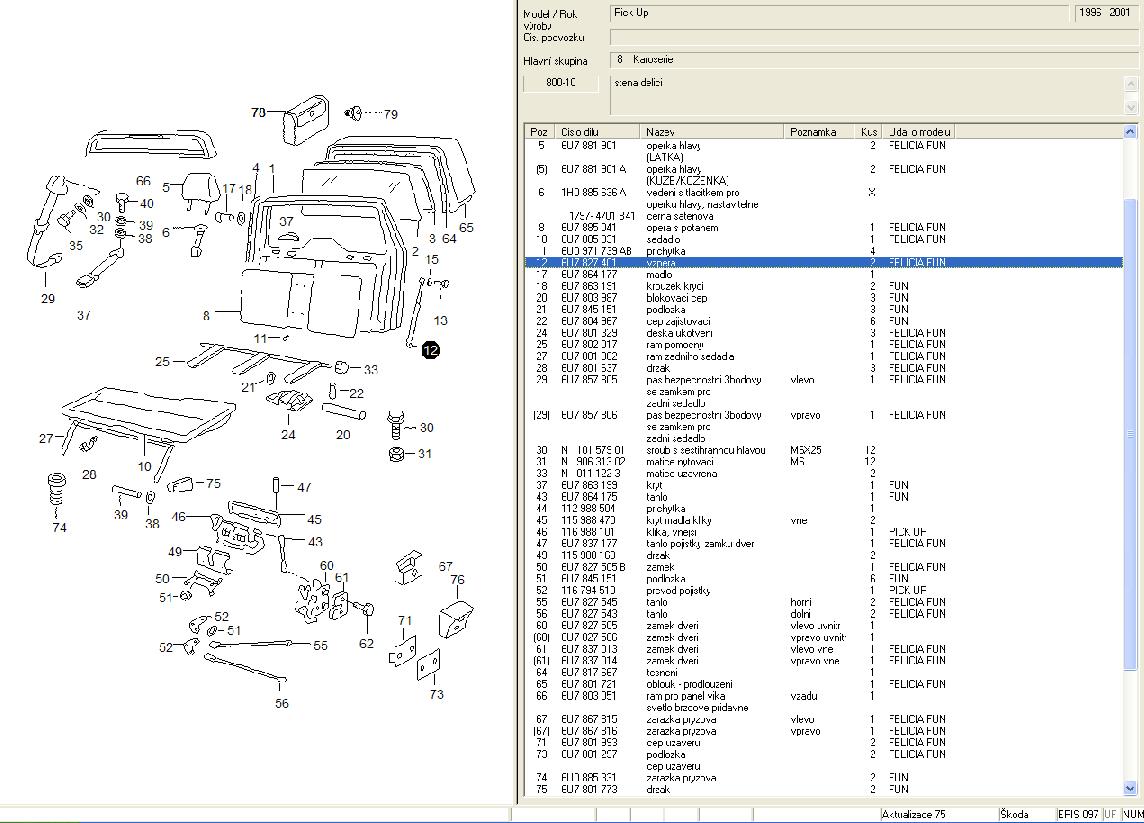This screenshot has width=1144, height=823.
Task: Click the highlighted callout 12 in the diagram
Action: coord(430,350)
